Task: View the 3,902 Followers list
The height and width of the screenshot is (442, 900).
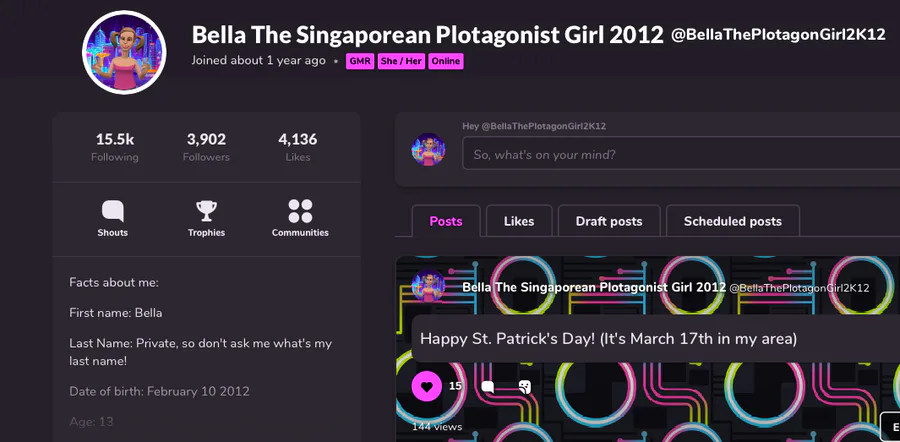Action: click(x=206, y=147)
